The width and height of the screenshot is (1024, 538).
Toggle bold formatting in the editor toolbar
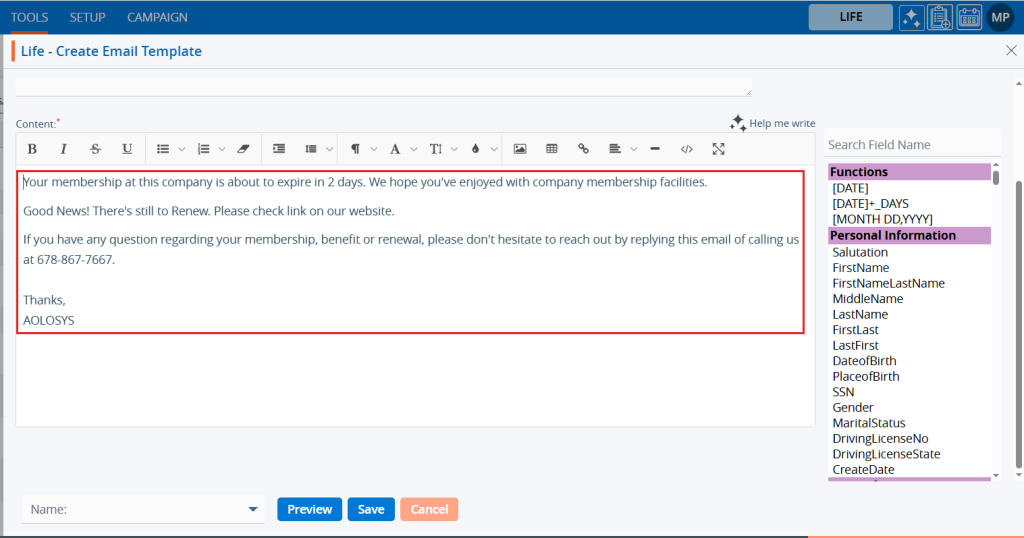click(32, 149)
